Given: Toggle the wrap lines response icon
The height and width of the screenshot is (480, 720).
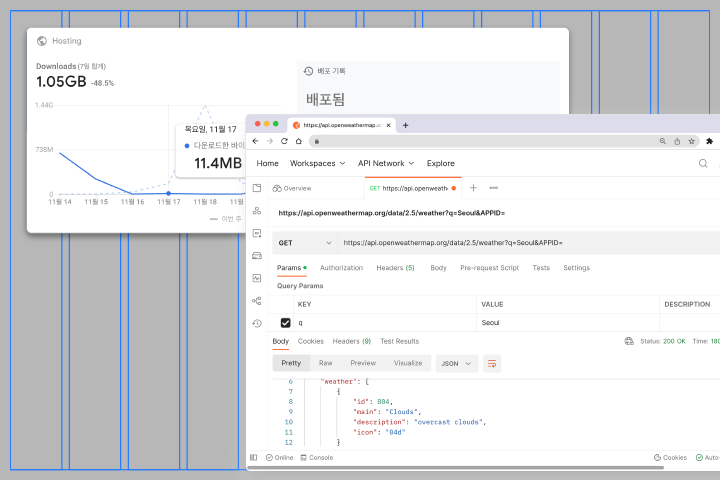Looking at the screenshot, I should 492,364.
